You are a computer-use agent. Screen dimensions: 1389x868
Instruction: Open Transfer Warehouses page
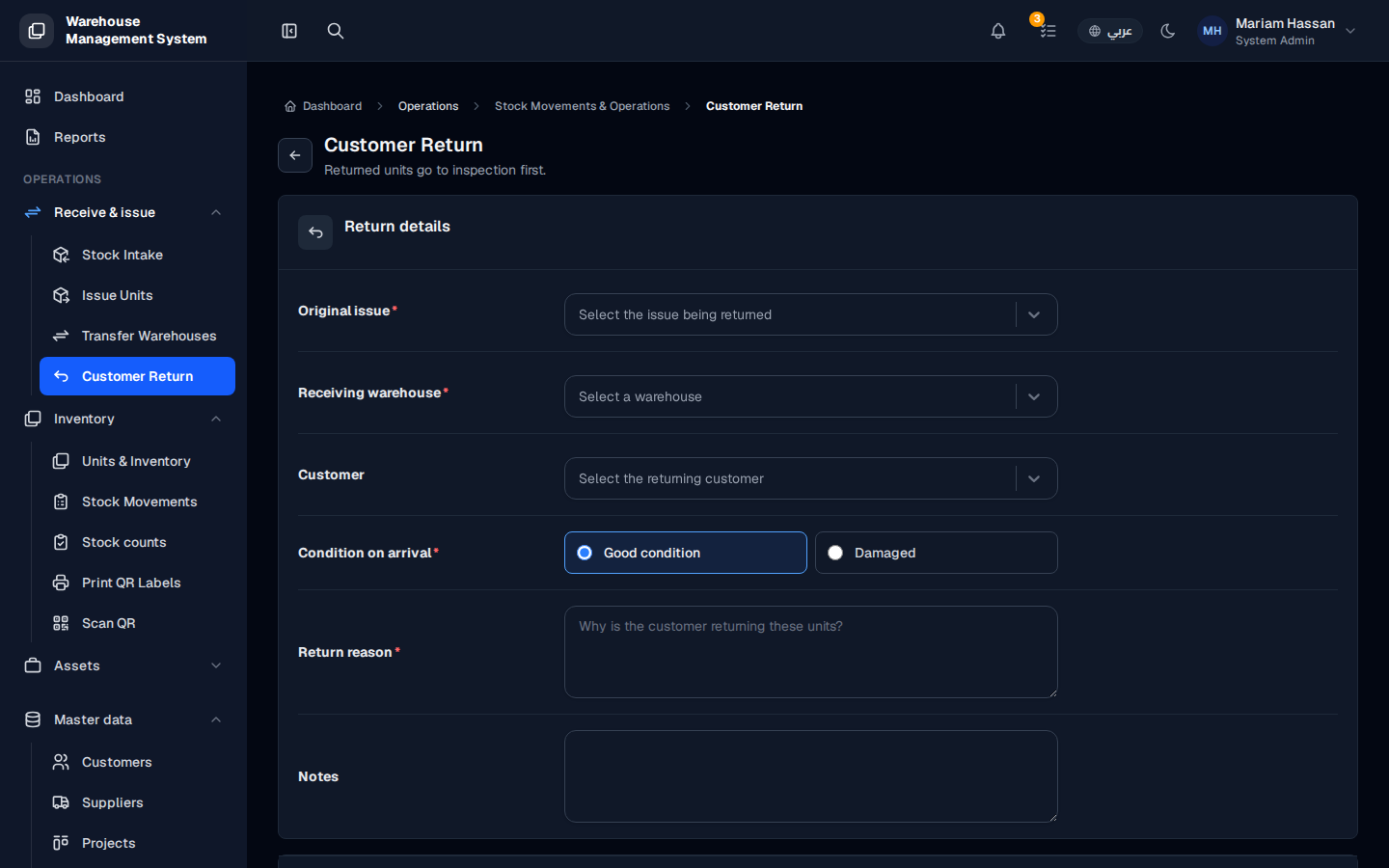137,336
